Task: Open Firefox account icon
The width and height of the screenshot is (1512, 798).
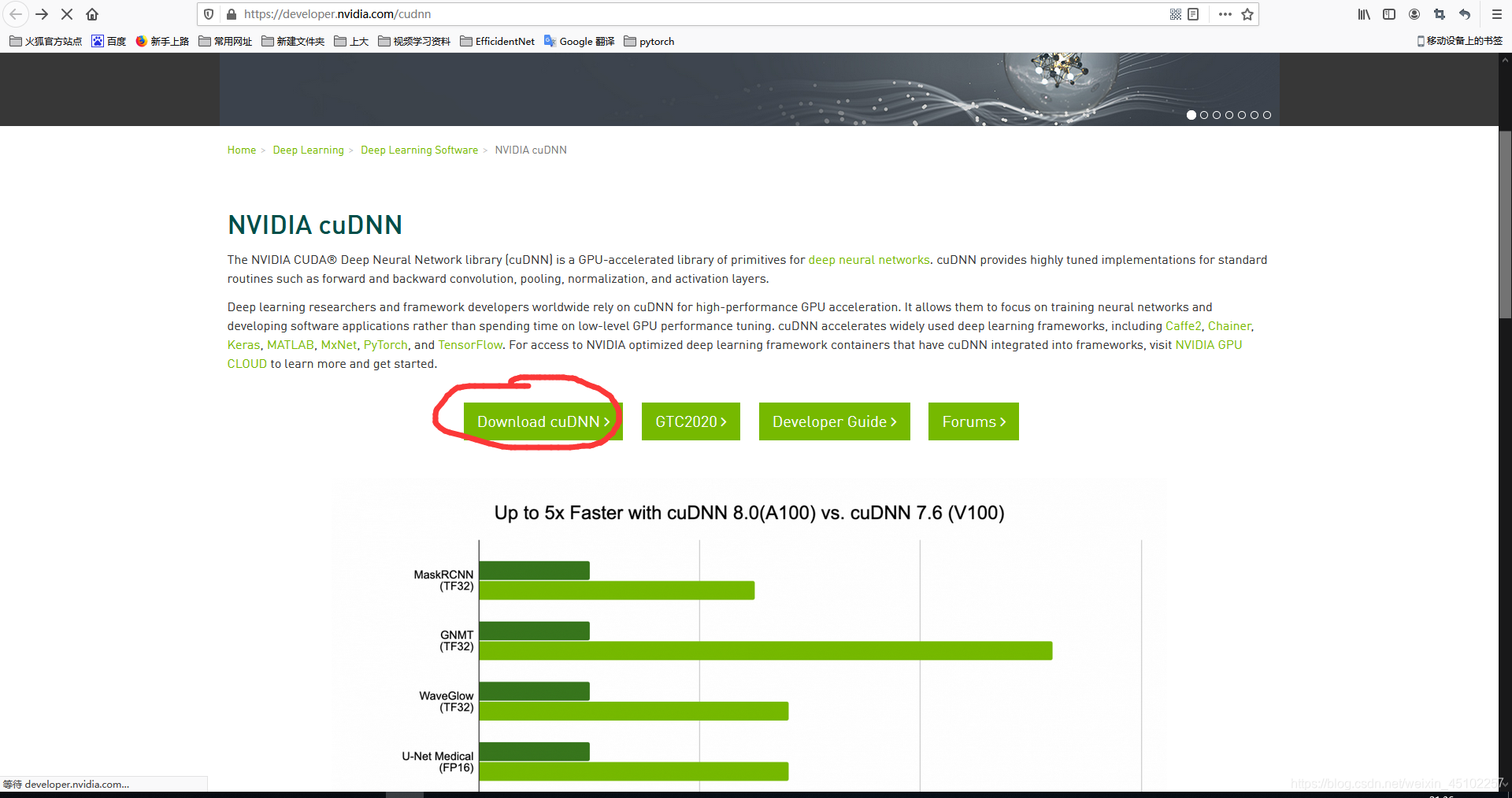Action: pyautogui.click(x=1414, y=14)
